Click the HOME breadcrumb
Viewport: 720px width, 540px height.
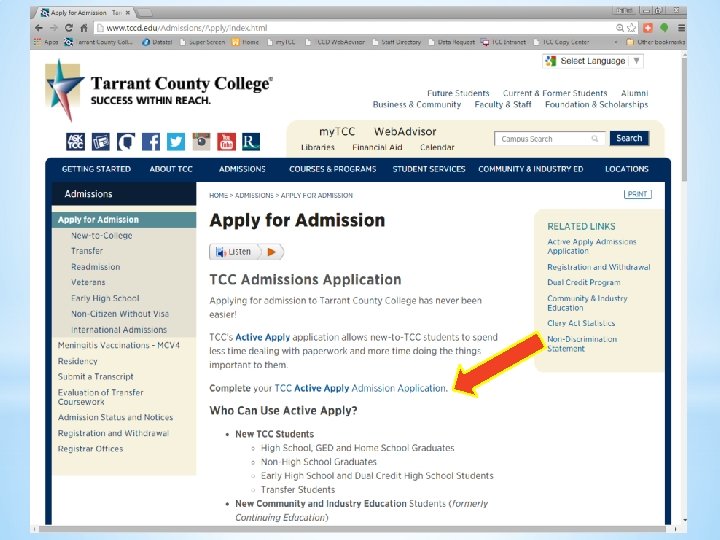(219, 195)
